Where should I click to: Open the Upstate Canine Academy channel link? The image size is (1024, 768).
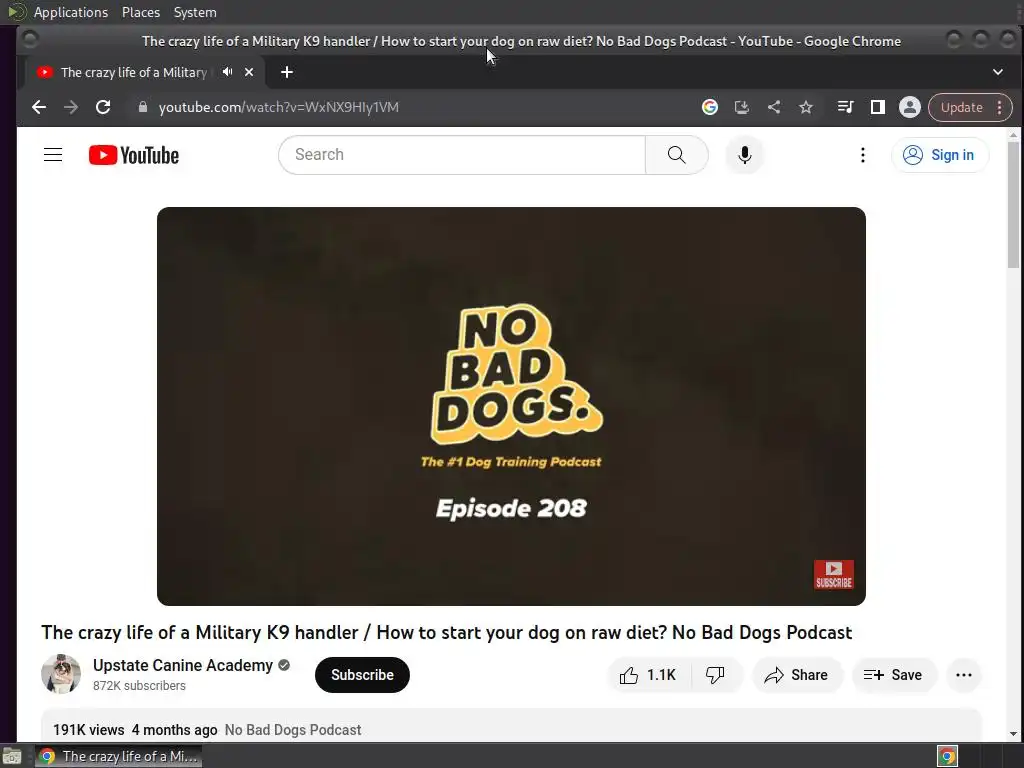coord(183,665)
